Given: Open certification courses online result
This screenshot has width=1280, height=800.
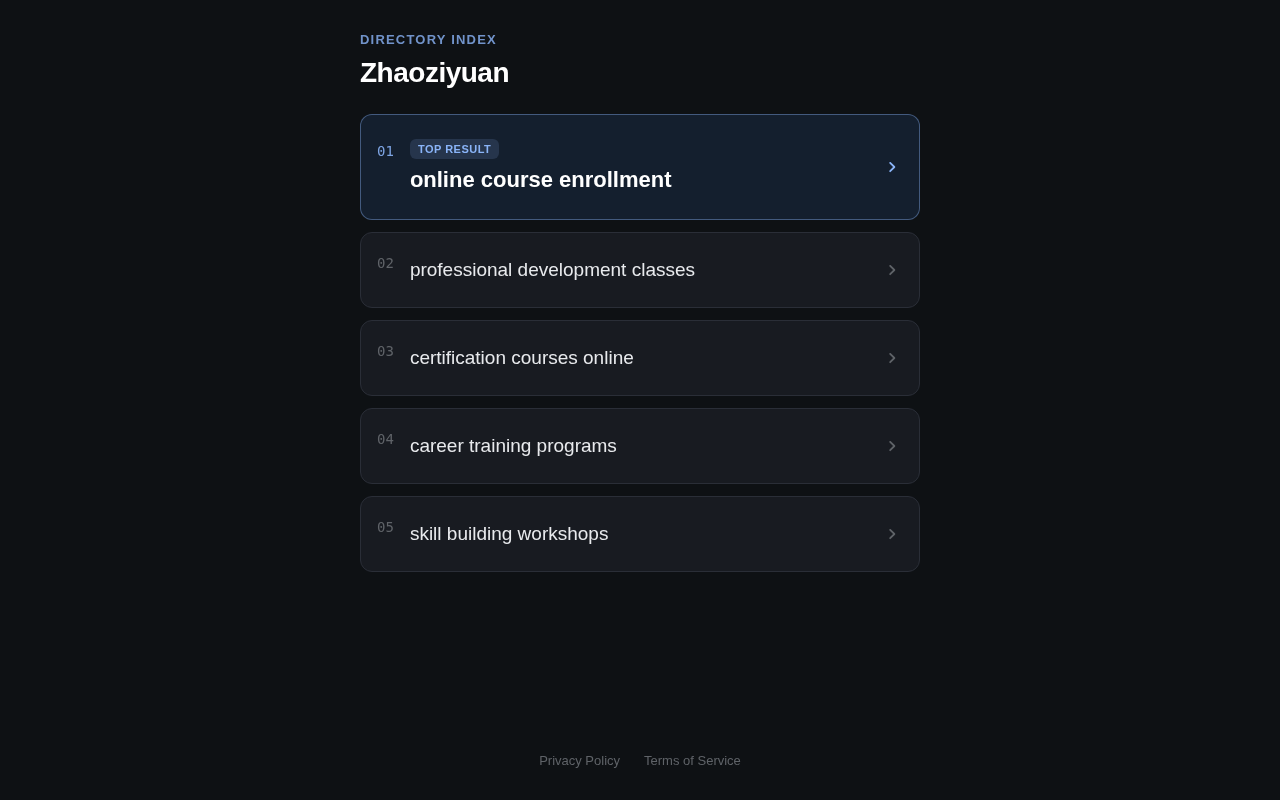Looking at the screenshot, I should (640, 358).
